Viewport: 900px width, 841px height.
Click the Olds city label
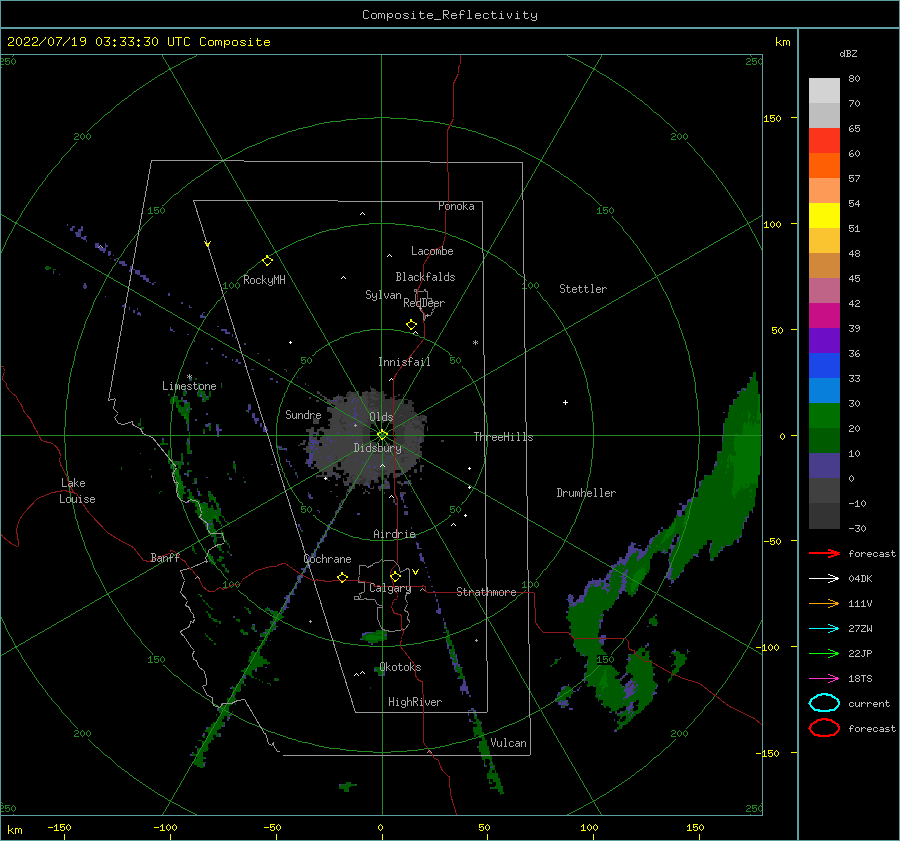(x=381, y=417)
